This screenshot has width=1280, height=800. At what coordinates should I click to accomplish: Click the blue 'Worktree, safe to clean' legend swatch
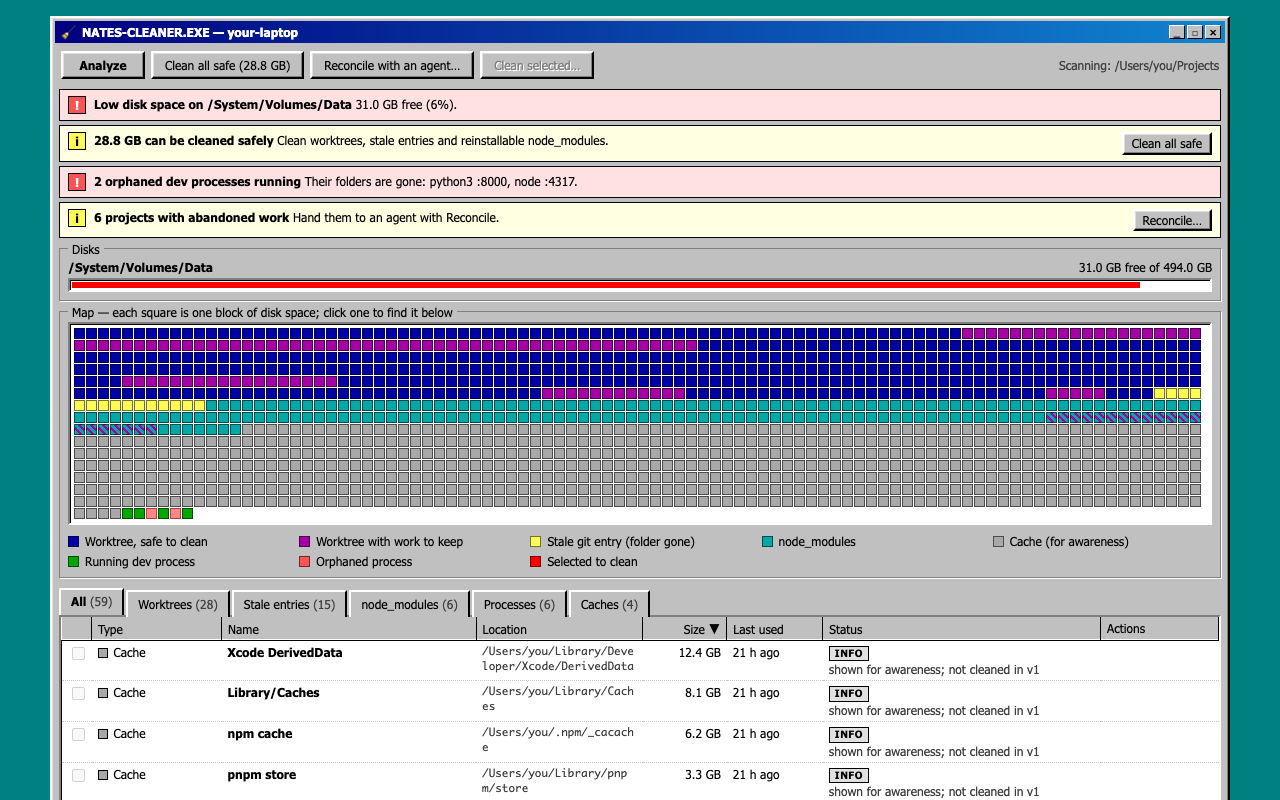click(74, 542)
